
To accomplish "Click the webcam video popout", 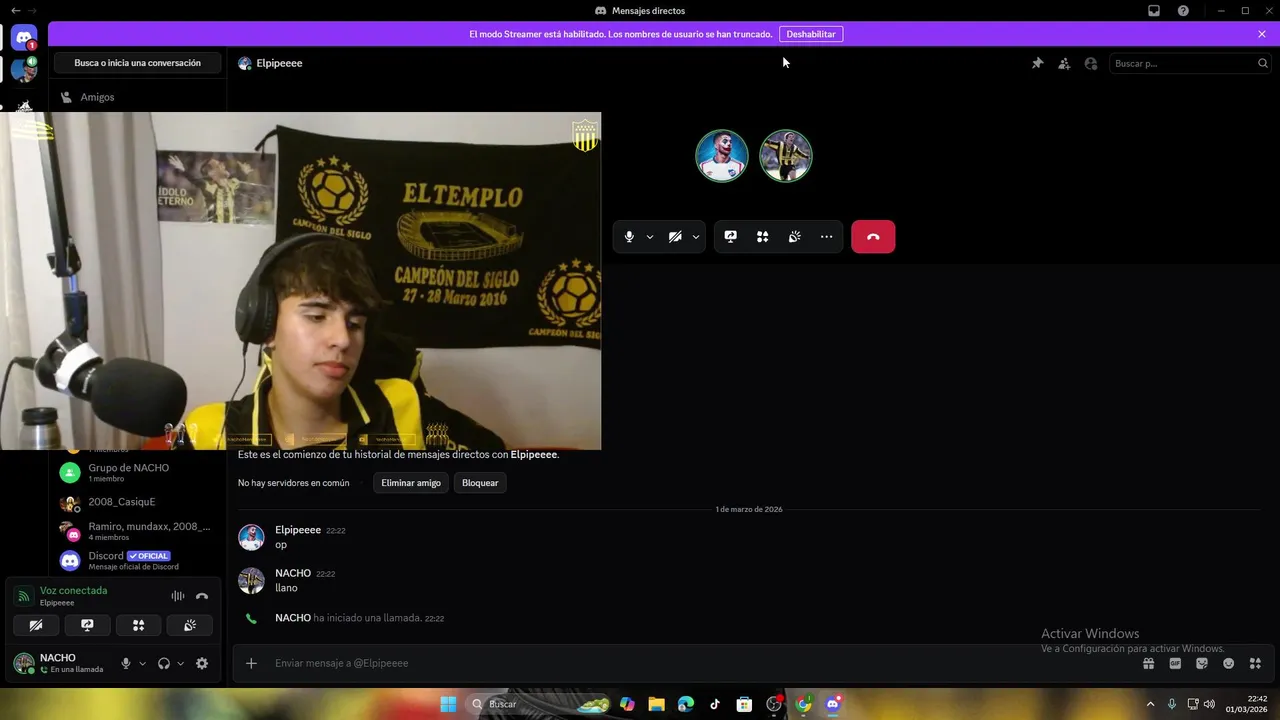I will 300,281.
